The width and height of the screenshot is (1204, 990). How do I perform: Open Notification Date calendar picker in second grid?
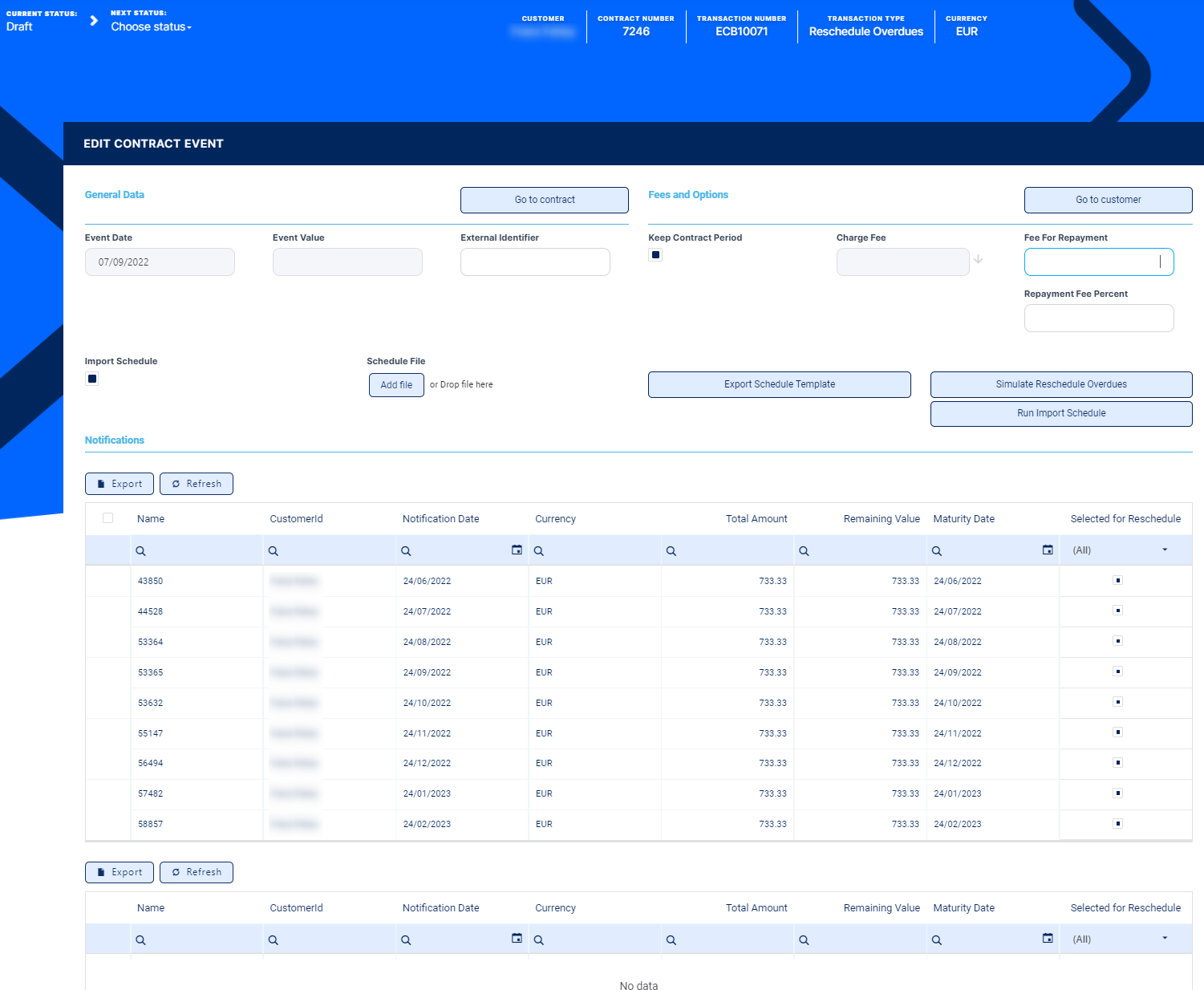[517, 939]
